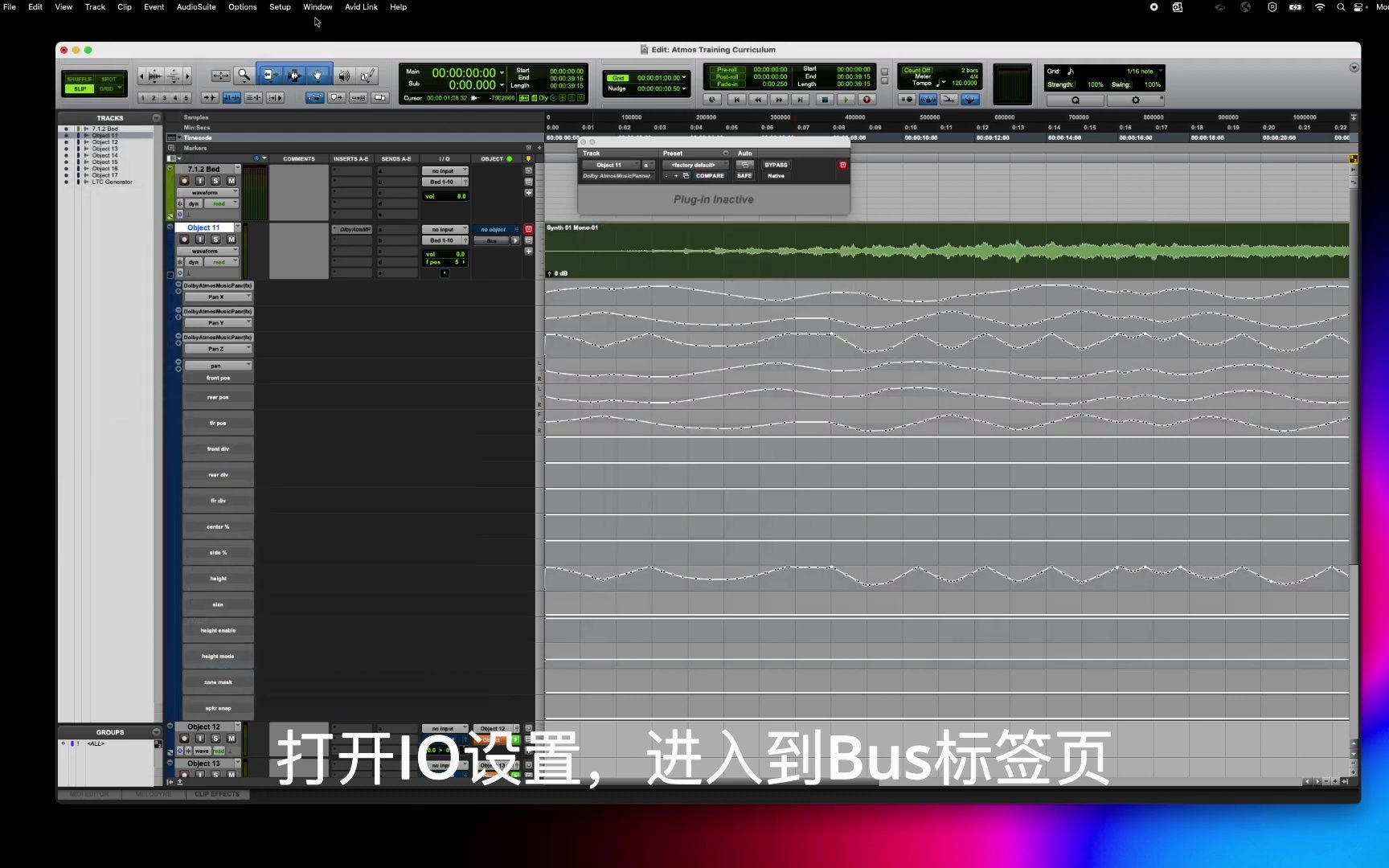Enable SHUFFLE edit mode

click(80, 79)
